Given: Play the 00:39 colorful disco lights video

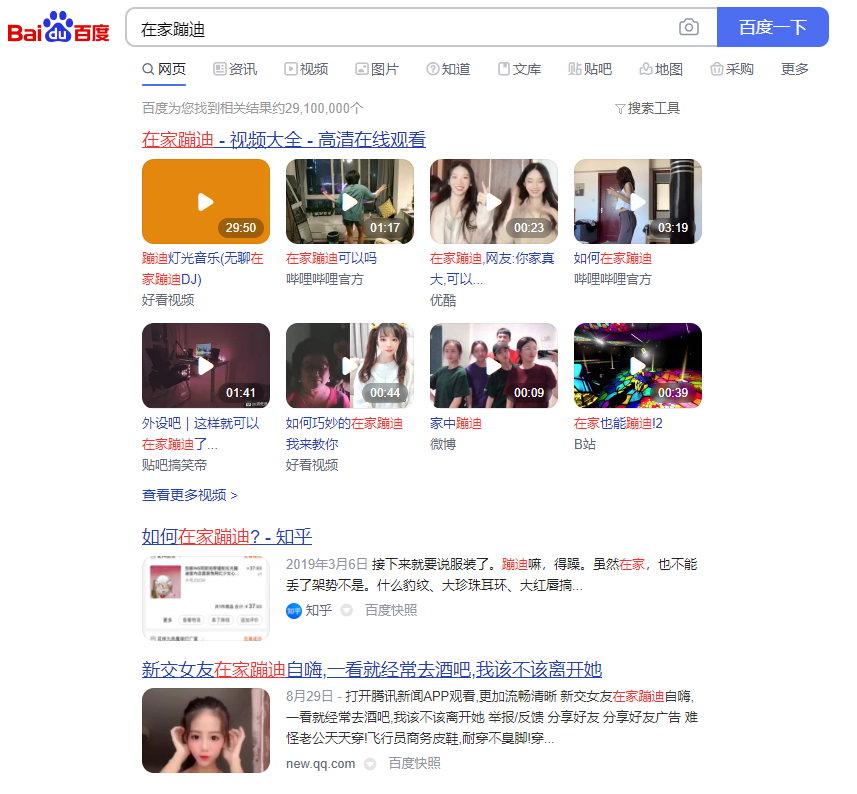Looking at the screenshot, I should click(638, 365).
